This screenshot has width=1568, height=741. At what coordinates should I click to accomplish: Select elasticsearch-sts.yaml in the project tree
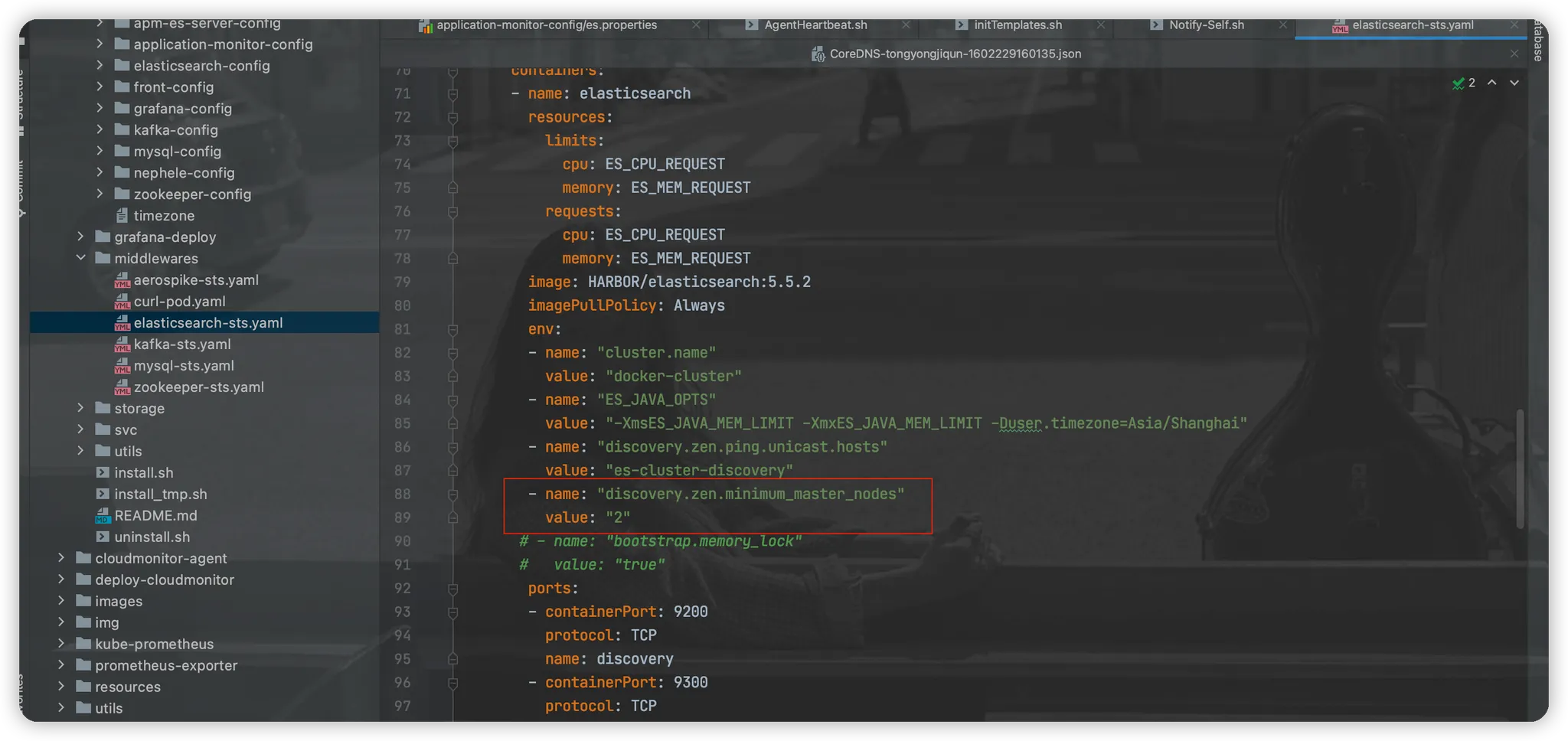point(204,323)
